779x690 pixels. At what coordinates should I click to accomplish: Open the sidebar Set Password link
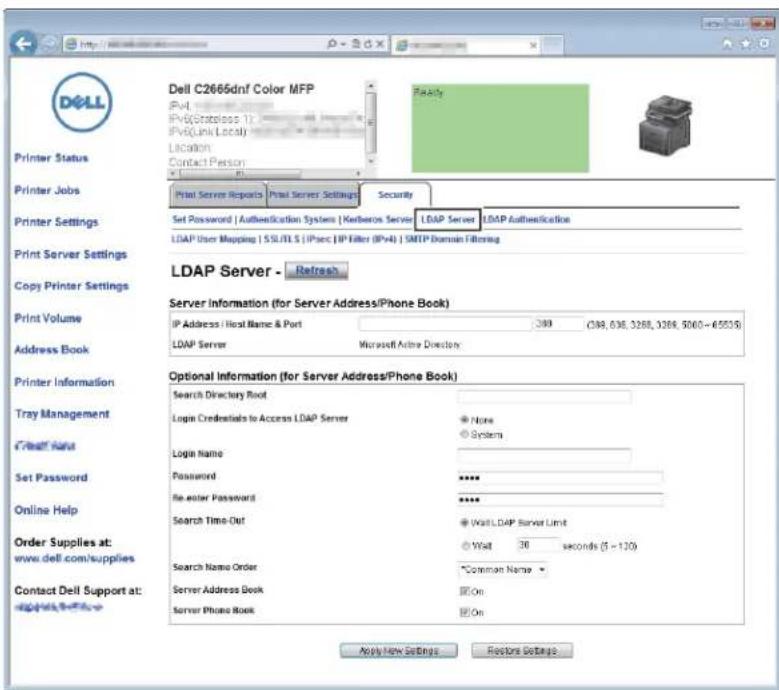pyautogui.click(x=52, y=477)
